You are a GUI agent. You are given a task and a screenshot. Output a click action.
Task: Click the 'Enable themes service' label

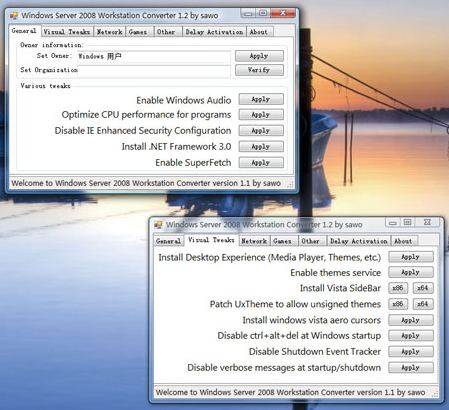pyautogui.click(x=336, y=273)
